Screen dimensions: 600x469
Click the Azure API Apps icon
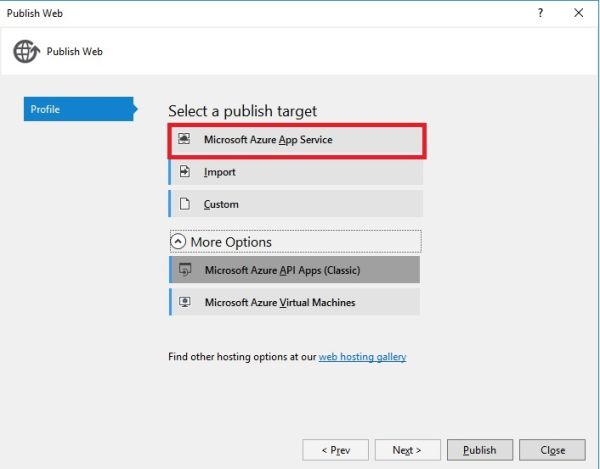click(184, 270)
